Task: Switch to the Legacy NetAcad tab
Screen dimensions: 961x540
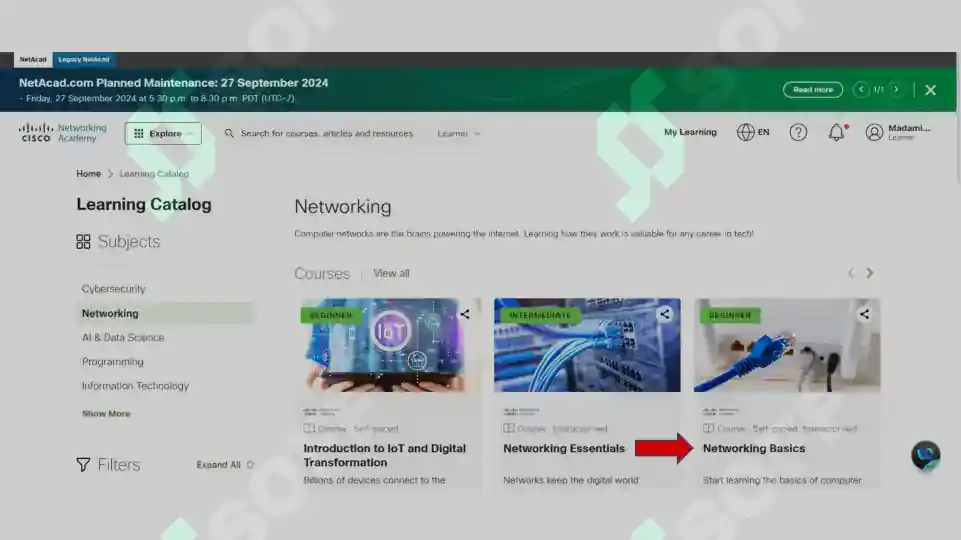Action: click(x=84, y=59)
